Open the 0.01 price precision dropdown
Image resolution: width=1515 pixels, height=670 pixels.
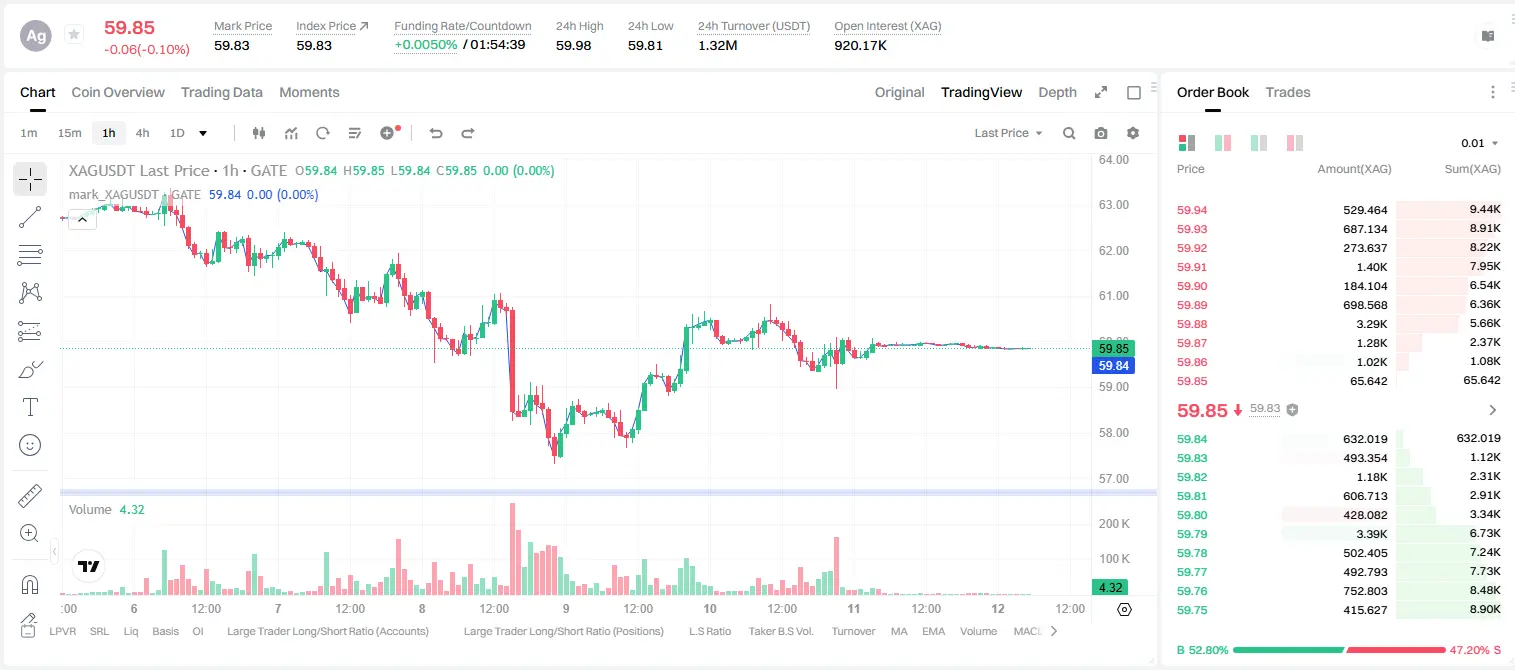pyautogui.click(x=1480, y=143)
